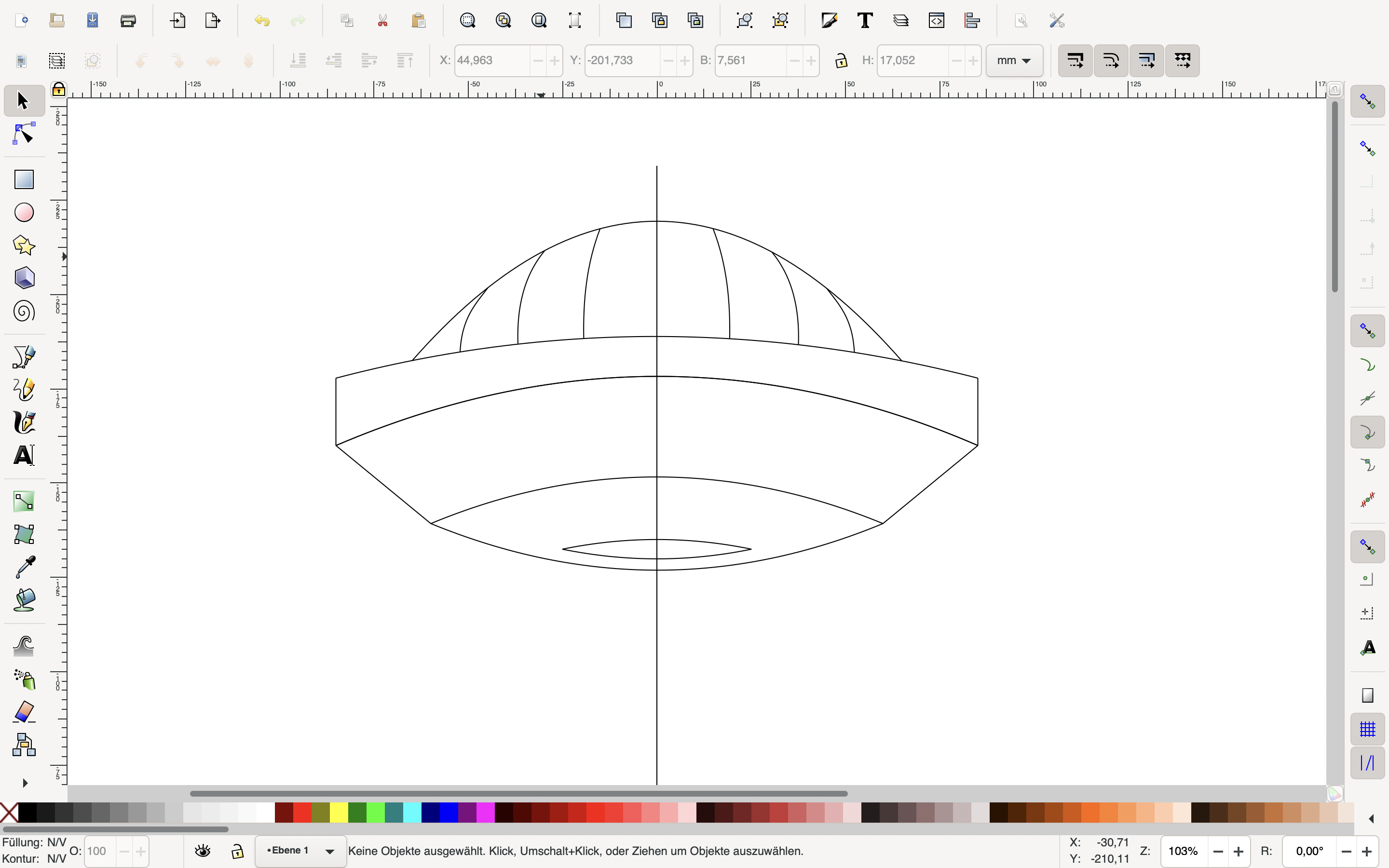The image size is (1389, 868).
Task: Toggle move patterns with object
Action: (x=1182, y=60)
